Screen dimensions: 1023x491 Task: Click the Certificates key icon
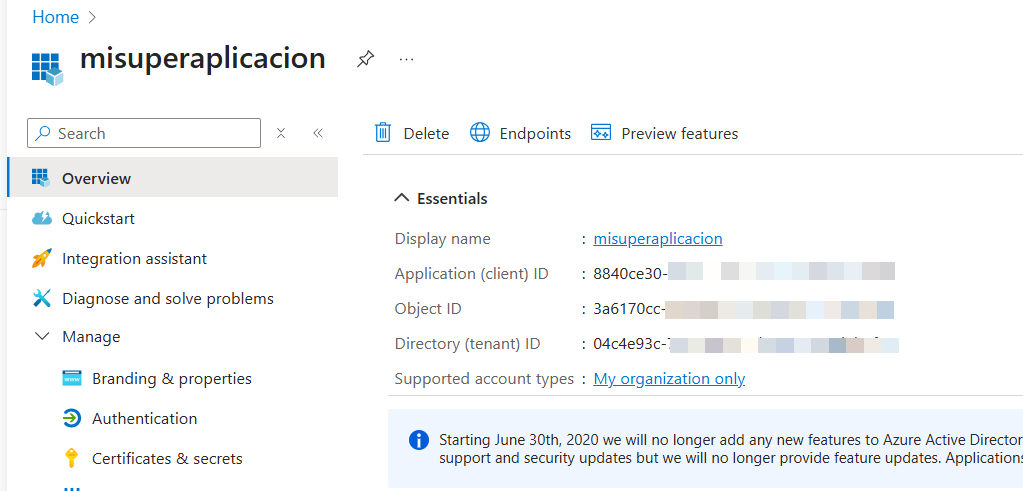[72, 458]
